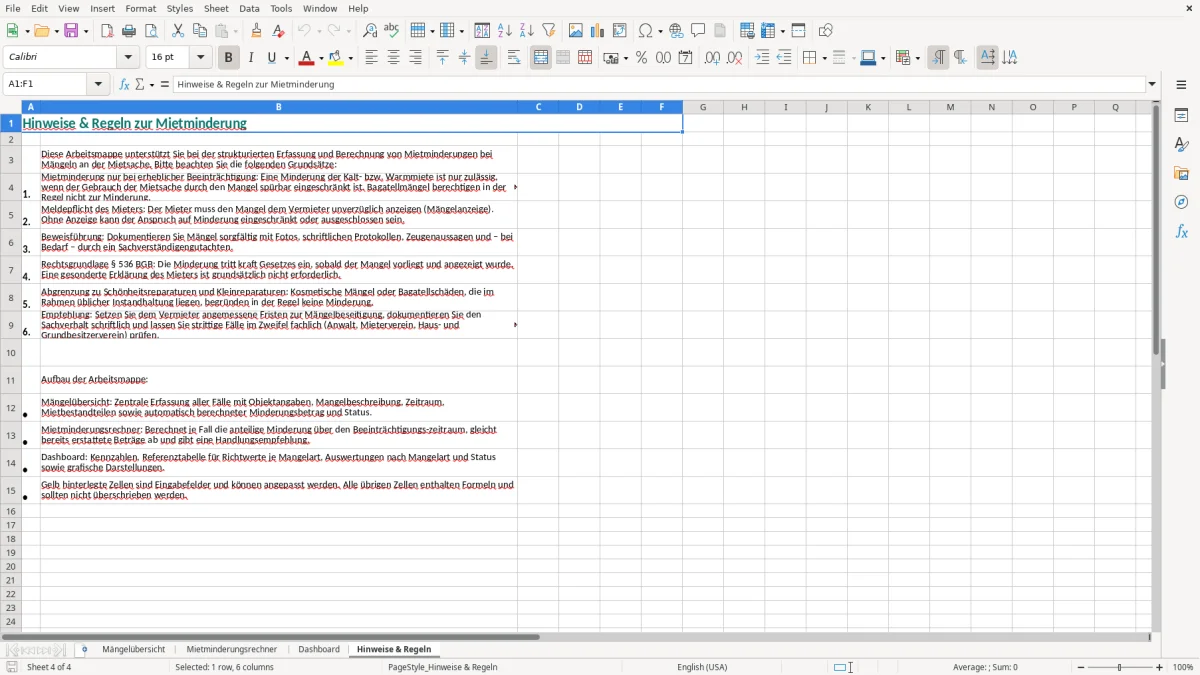Toggle align bottom
This screenshot has width=1200, height=675.
coord(486,58)
